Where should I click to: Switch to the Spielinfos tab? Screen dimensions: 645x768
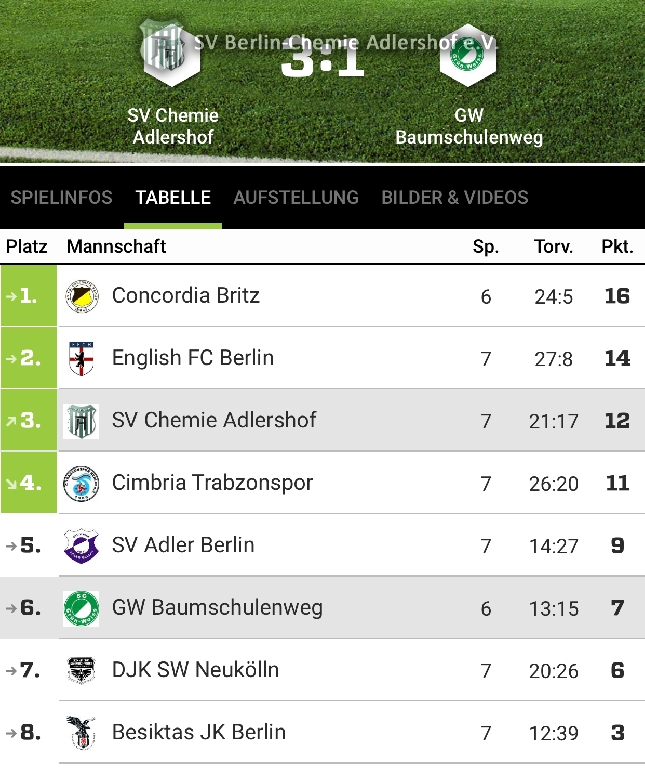coord(61,197)
